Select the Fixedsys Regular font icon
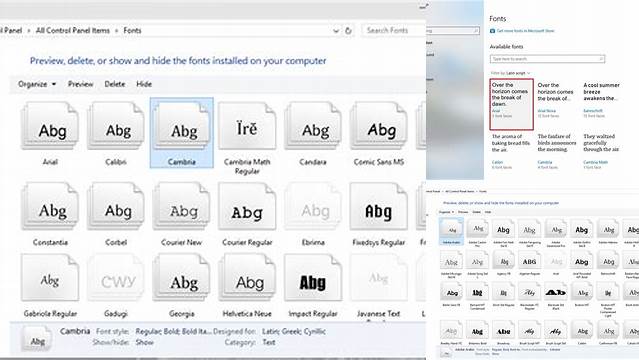 (x=379, y=206)
